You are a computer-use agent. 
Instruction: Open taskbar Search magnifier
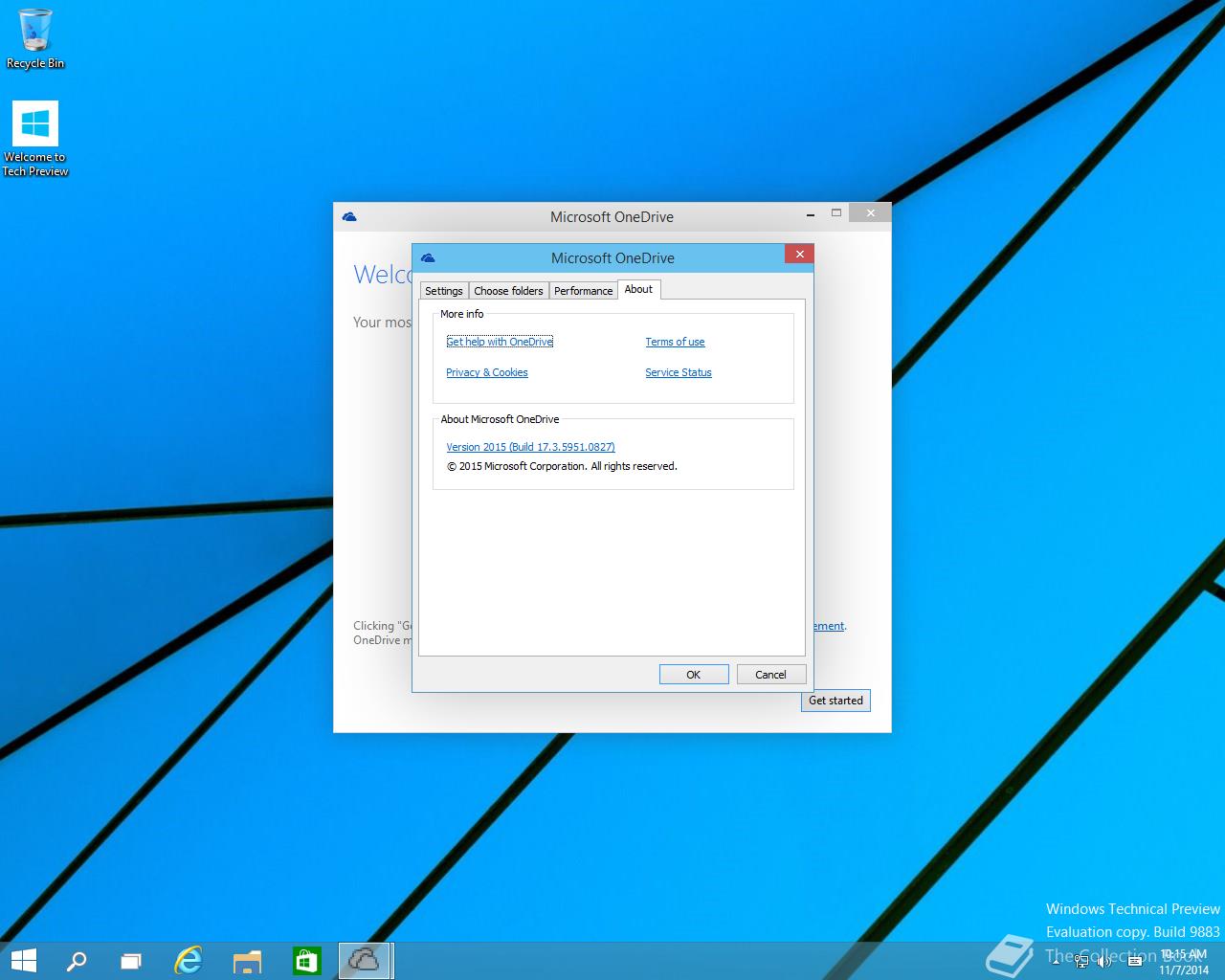tap(76, 960)
